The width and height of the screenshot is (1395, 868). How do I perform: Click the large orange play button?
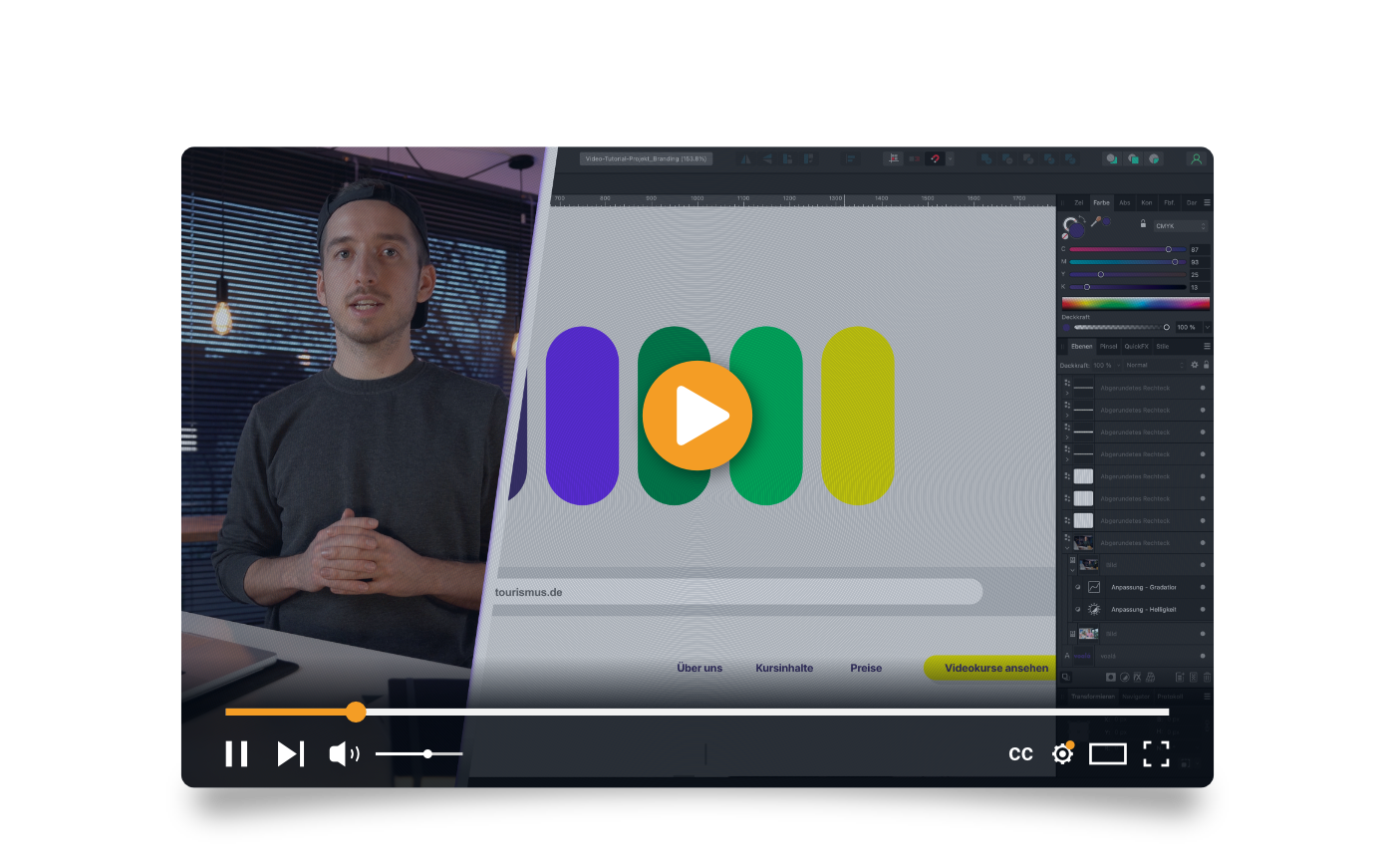[x=697, y=416]
